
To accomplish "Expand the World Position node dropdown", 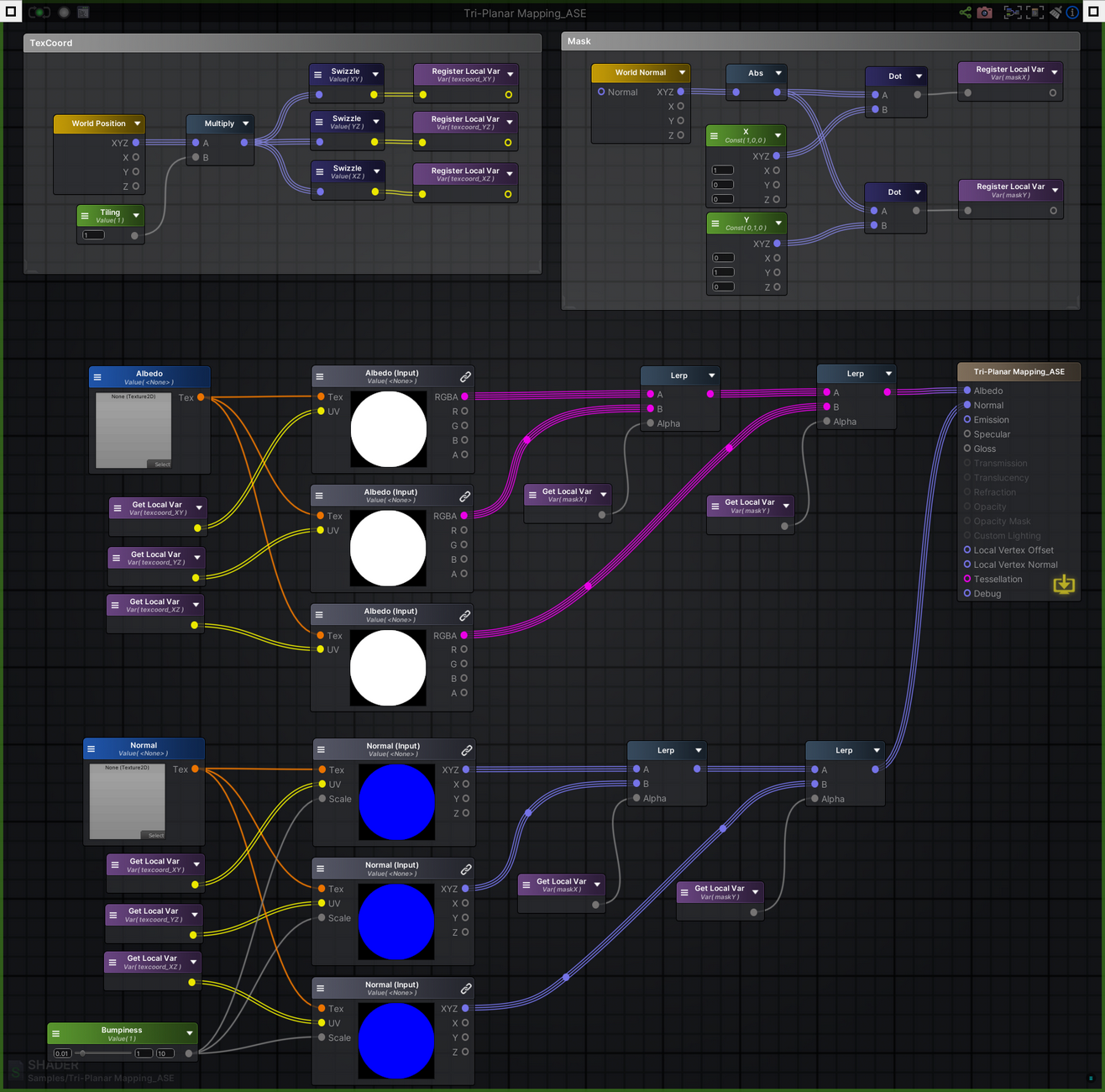I will pyautogui.click(x=137, y=123).
